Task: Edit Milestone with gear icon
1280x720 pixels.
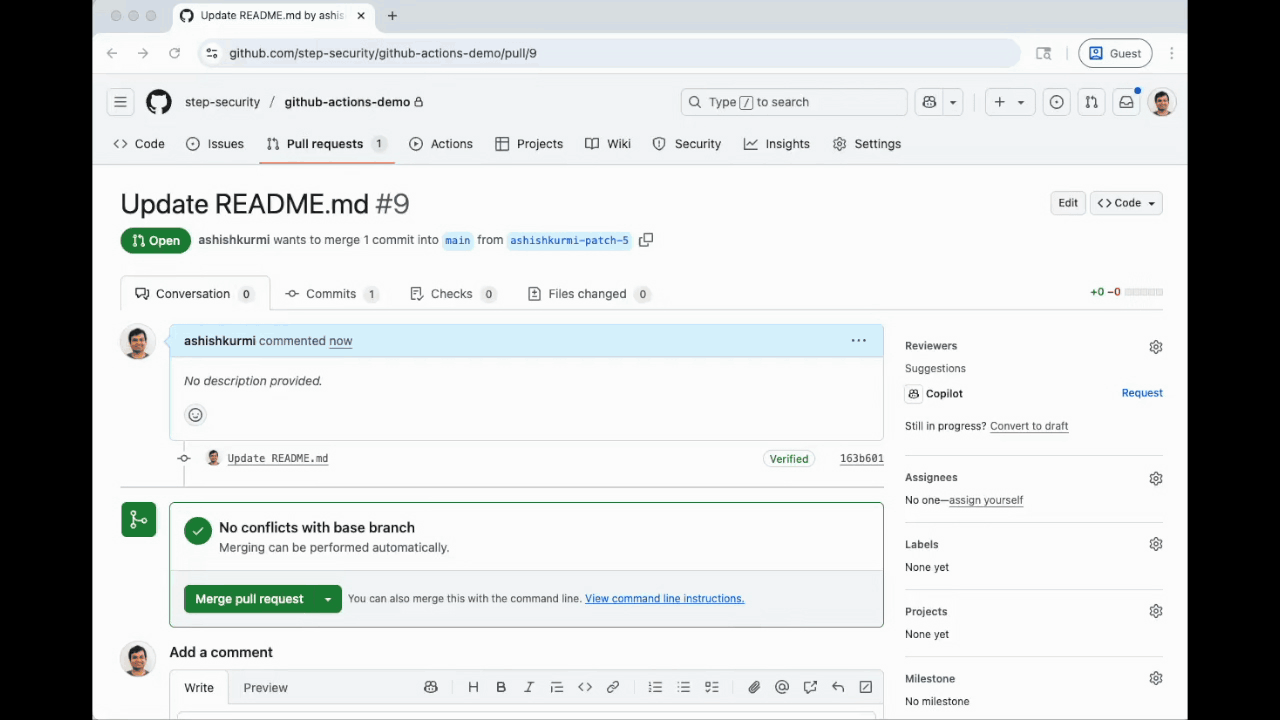Action: pos(1156,679)
